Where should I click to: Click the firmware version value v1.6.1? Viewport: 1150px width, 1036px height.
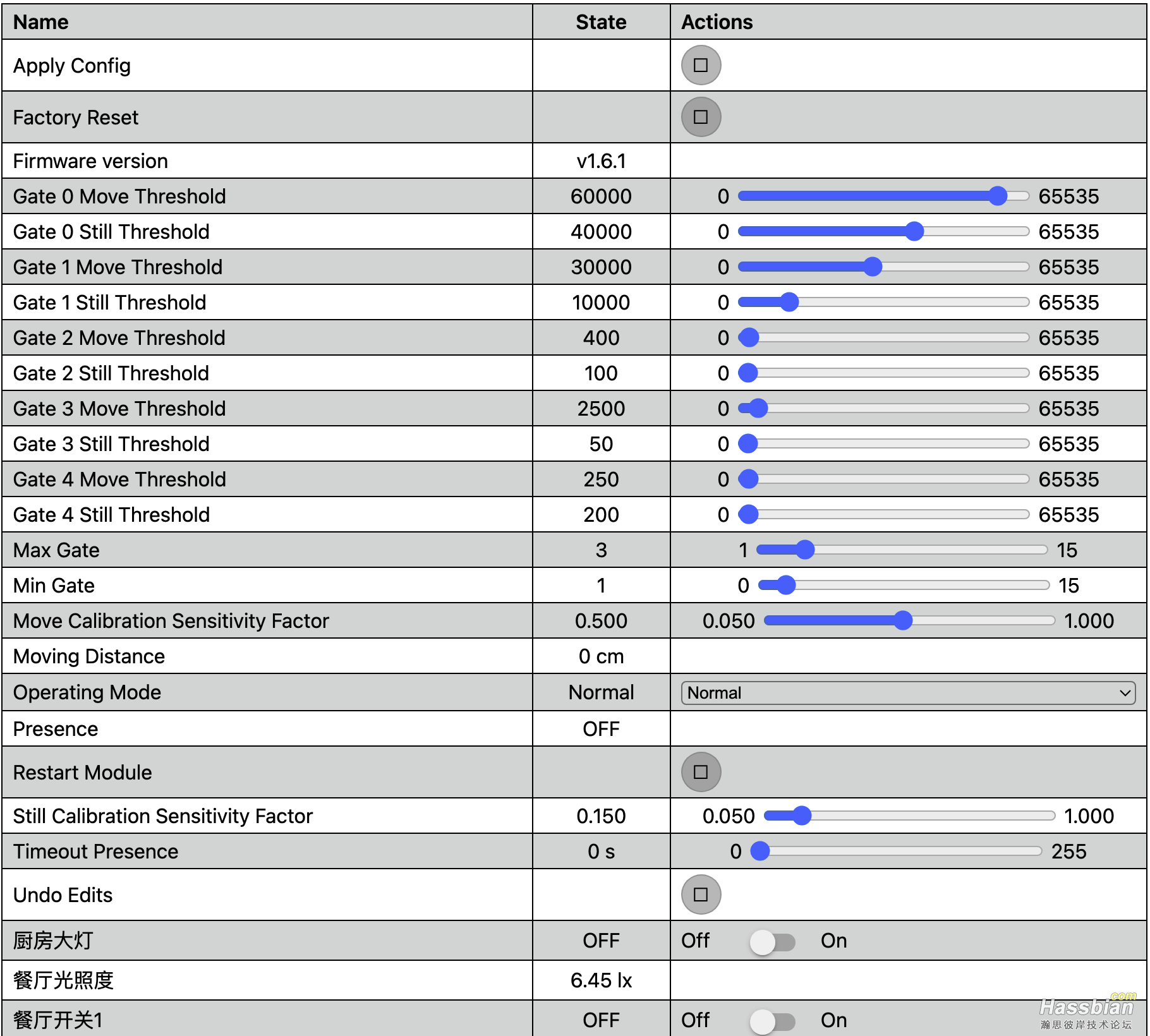(601, 161)
